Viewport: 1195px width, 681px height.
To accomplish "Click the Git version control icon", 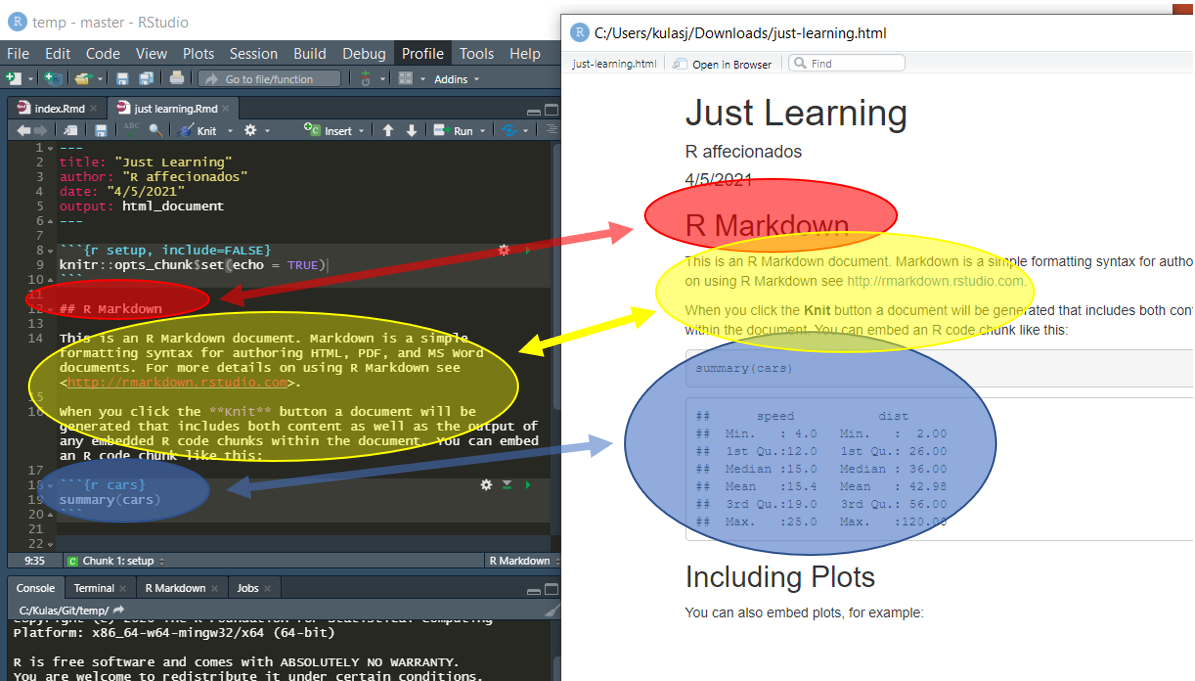I will [x=366, y=78].
